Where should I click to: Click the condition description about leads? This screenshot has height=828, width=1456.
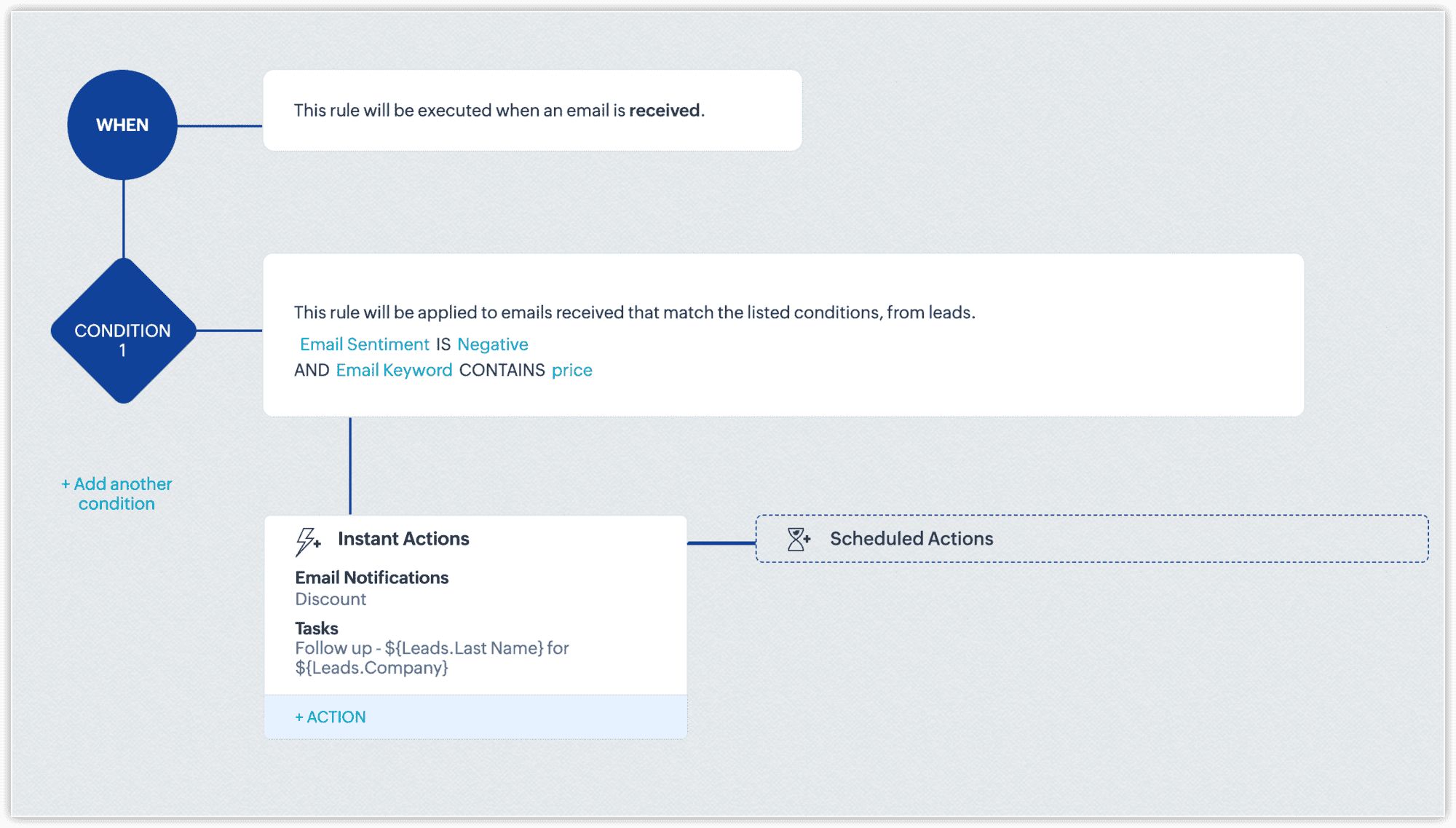coord(634,312)
